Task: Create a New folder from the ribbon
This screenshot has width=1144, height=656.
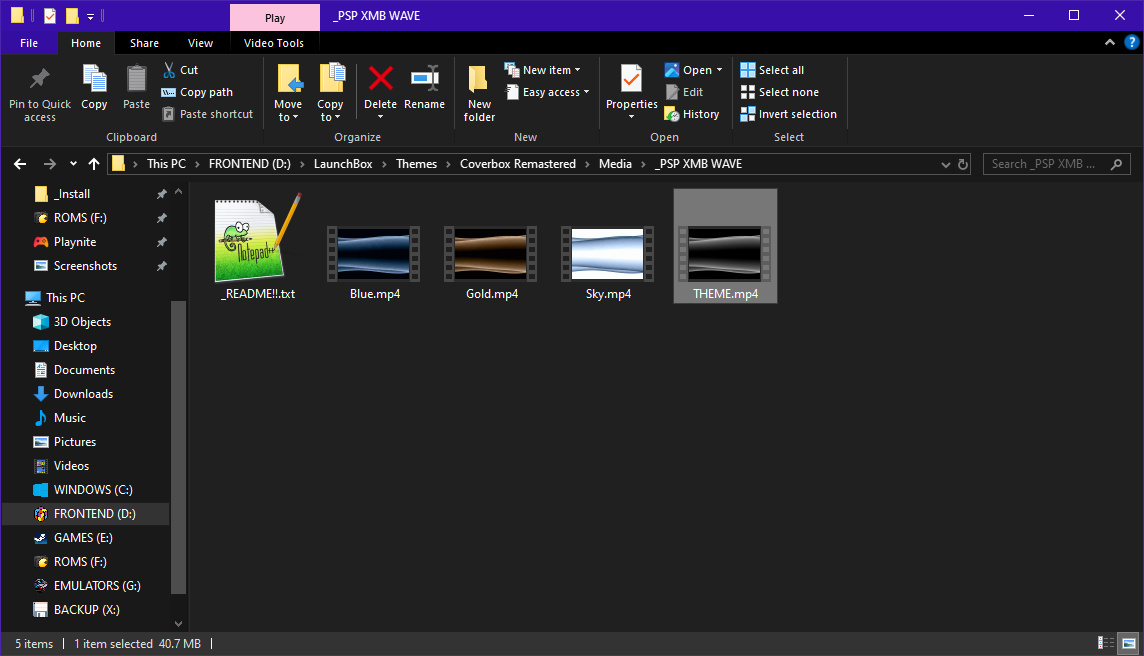Action: [479, 93]
